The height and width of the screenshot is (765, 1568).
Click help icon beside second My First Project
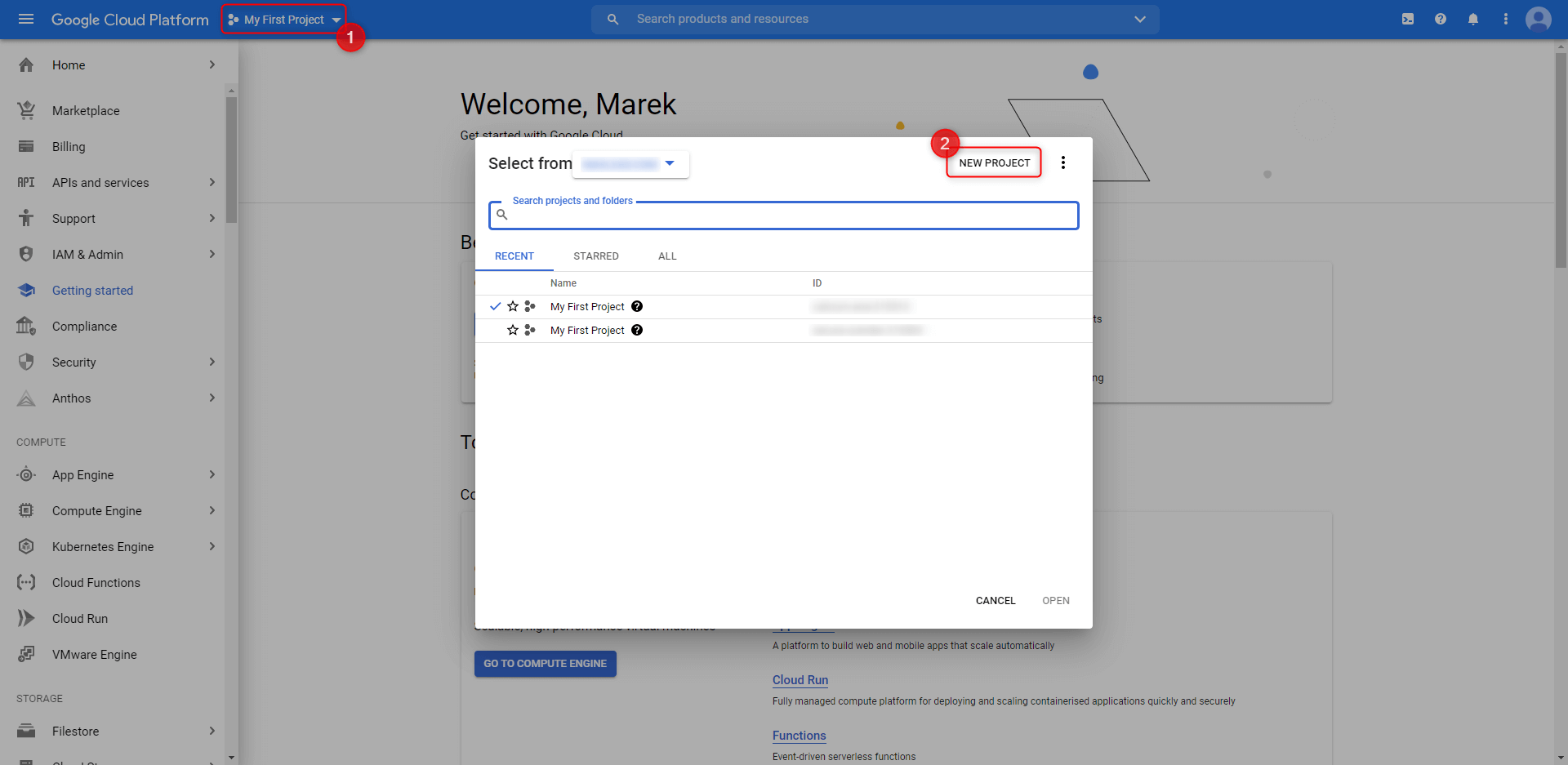click(637, 330)
